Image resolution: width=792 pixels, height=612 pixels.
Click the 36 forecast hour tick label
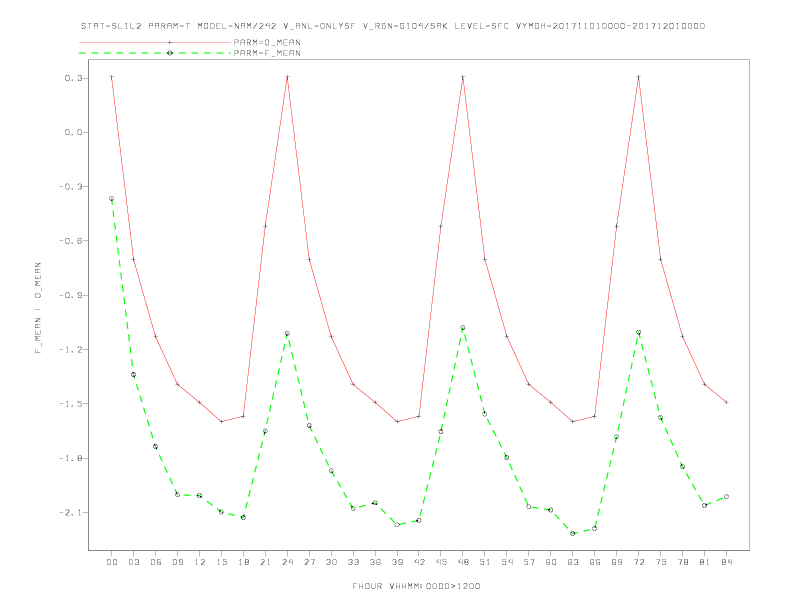(x=375, y=562)
